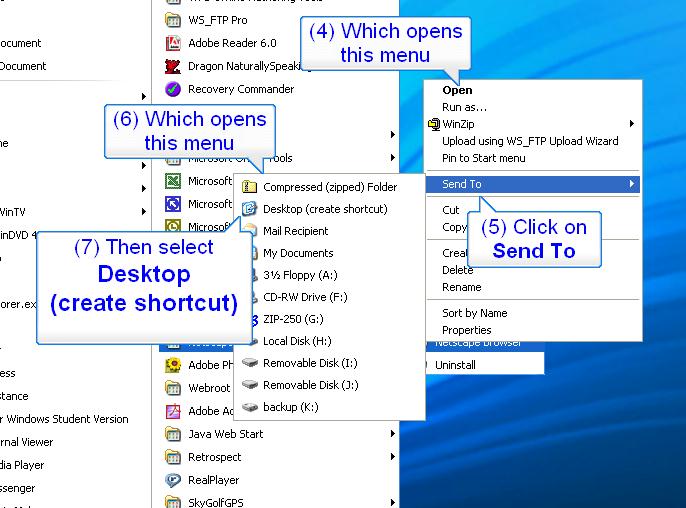
Task: Open WS_FTP Pro program entry
Action: (217, 20)
